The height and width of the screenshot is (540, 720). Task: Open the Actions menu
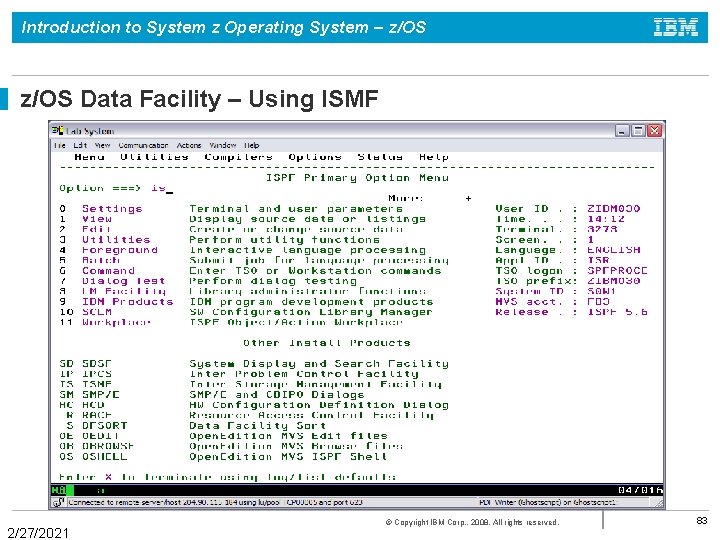click(x=189, y=145)
